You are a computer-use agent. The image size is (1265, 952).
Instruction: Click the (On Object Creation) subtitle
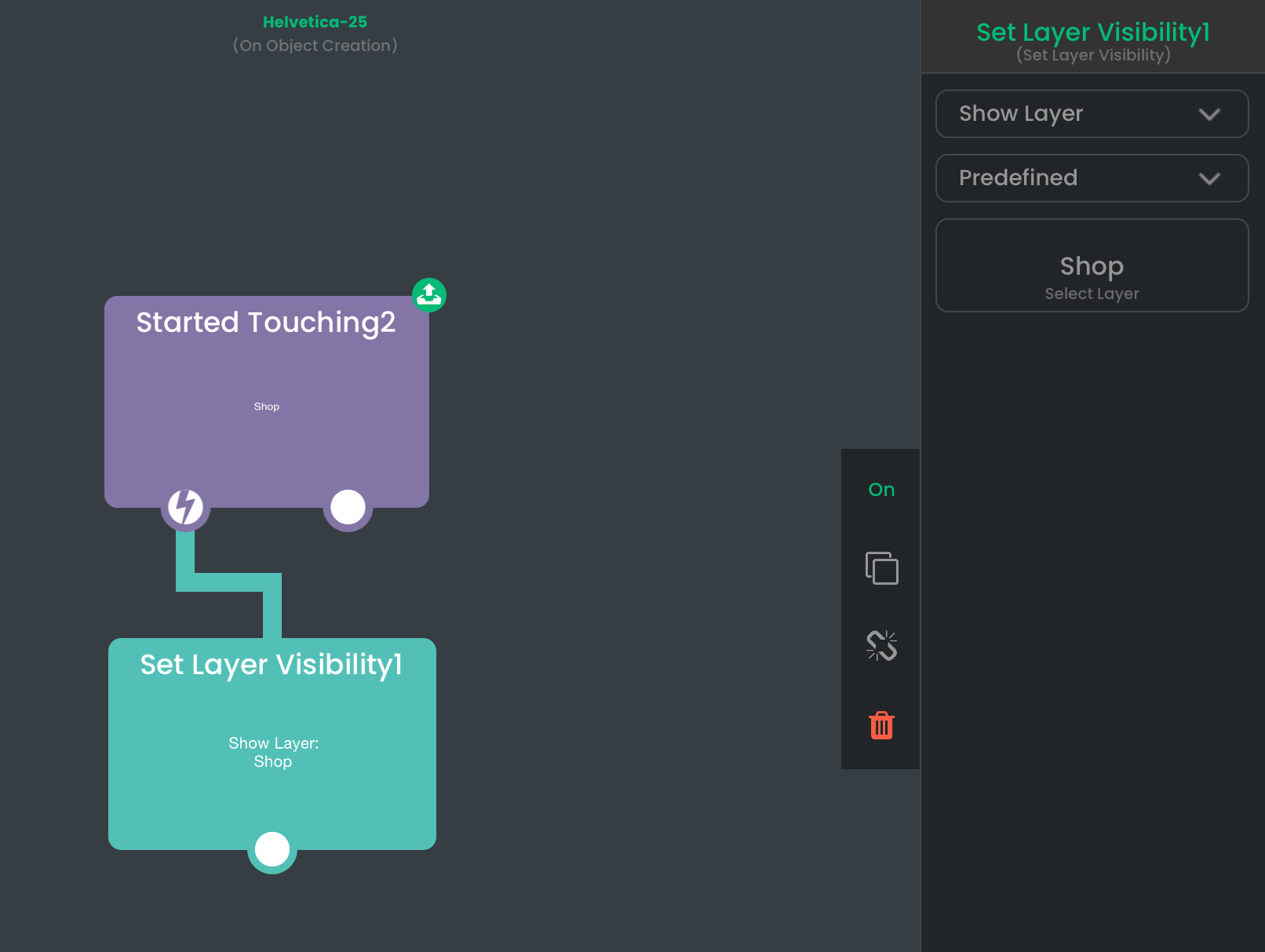point(315,46)
